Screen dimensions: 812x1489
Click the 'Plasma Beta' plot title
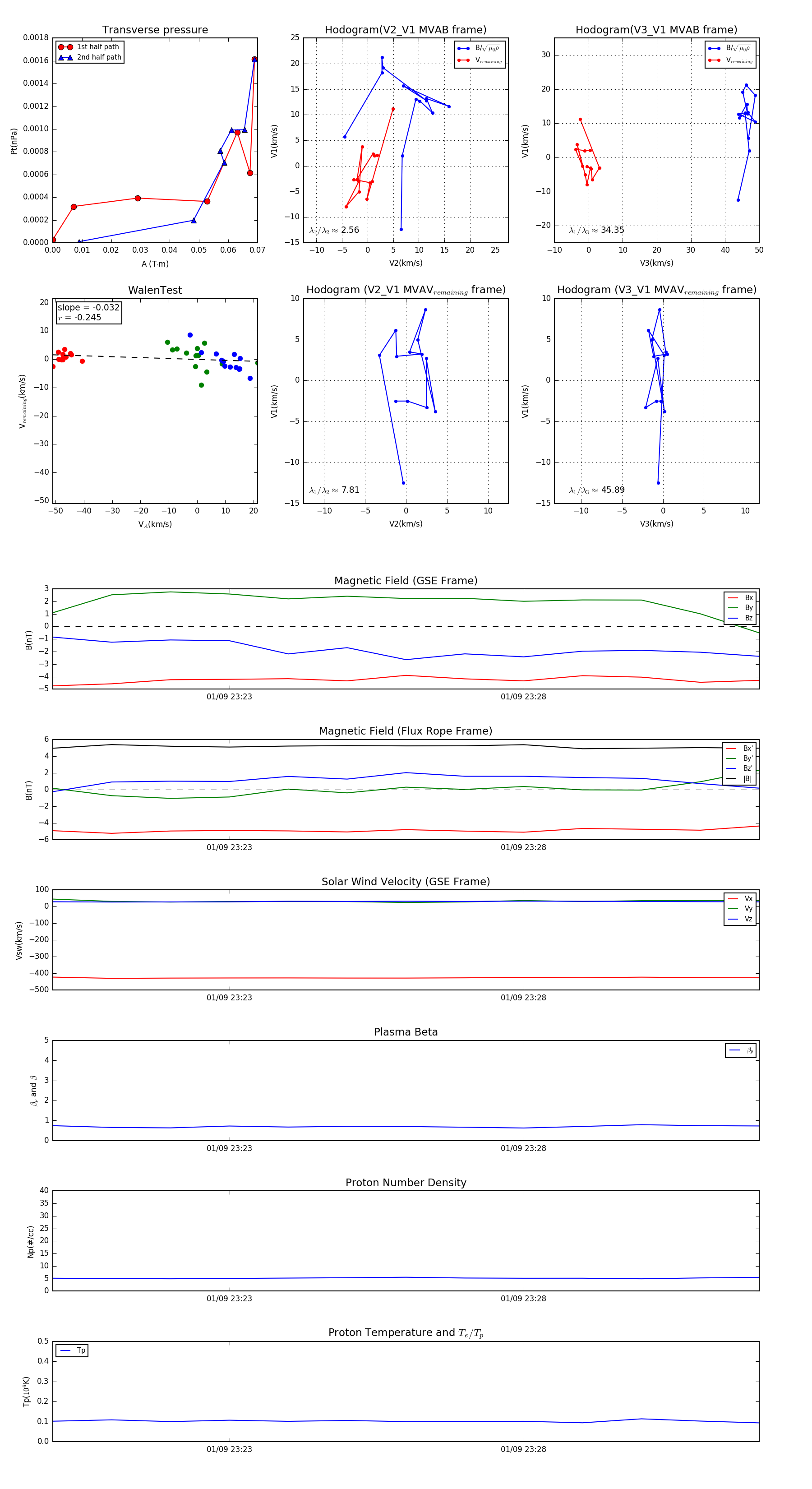(x=406, y=1032)
